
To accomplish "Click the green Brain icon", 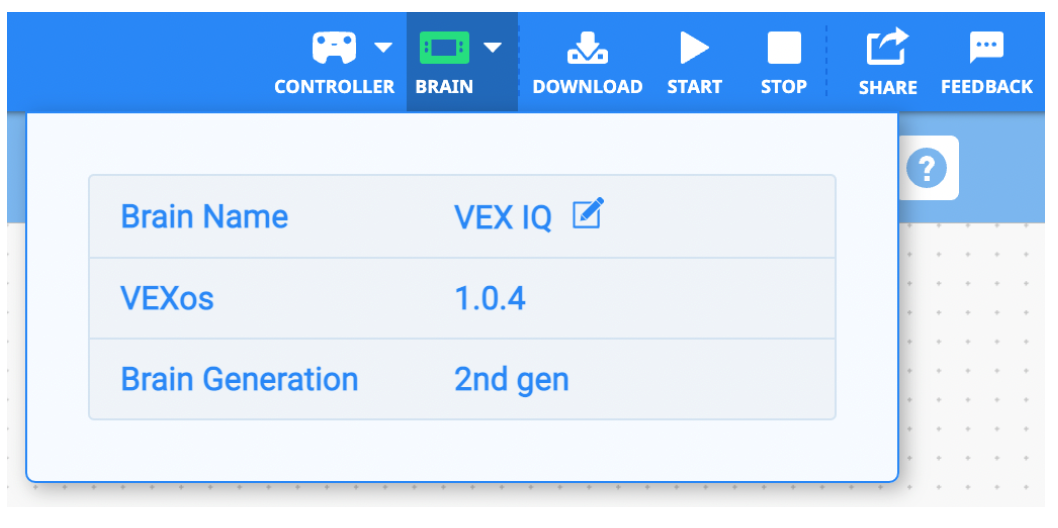I will (x=444, y=47).
